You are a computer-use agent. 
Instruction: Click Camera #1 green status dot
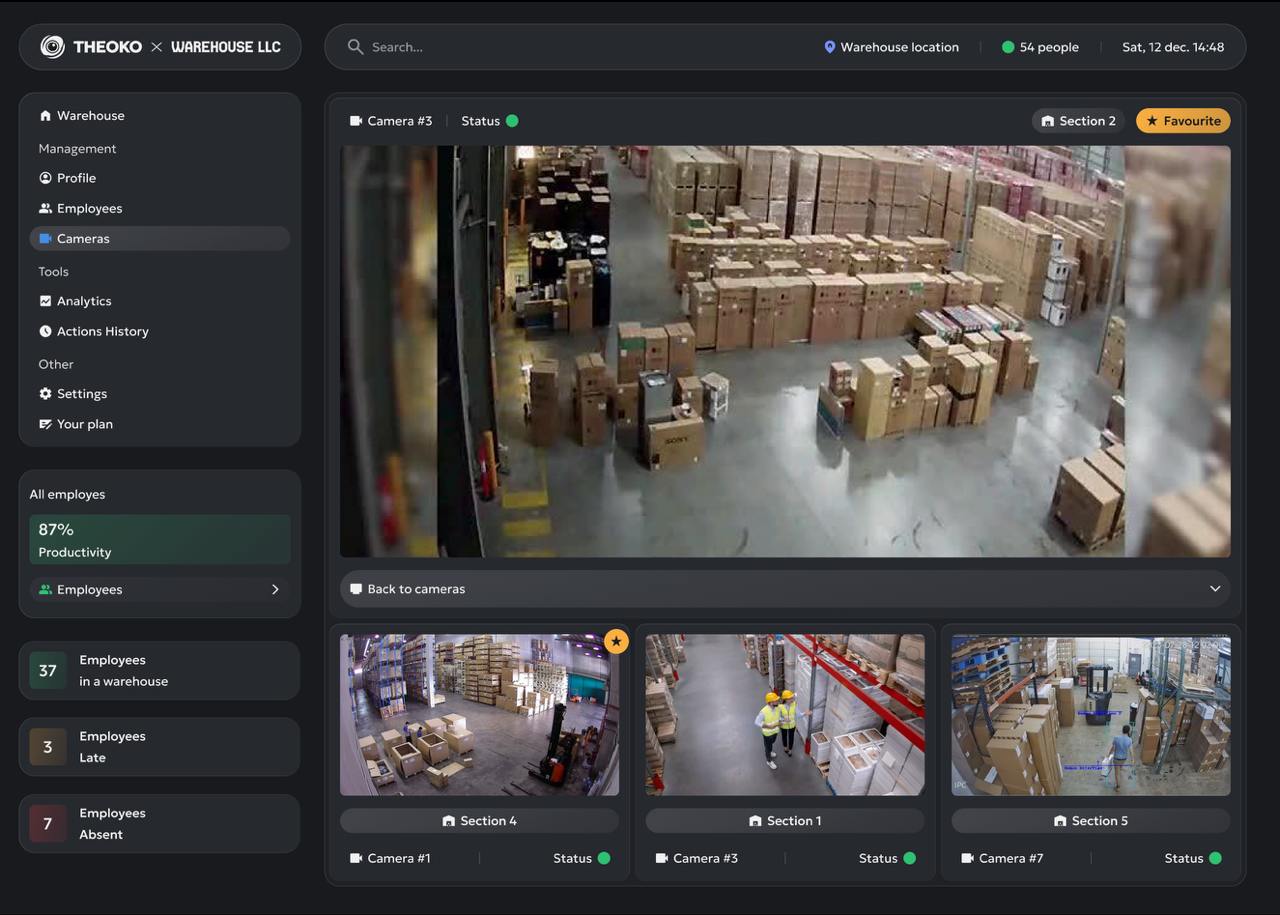click(604, 858)
